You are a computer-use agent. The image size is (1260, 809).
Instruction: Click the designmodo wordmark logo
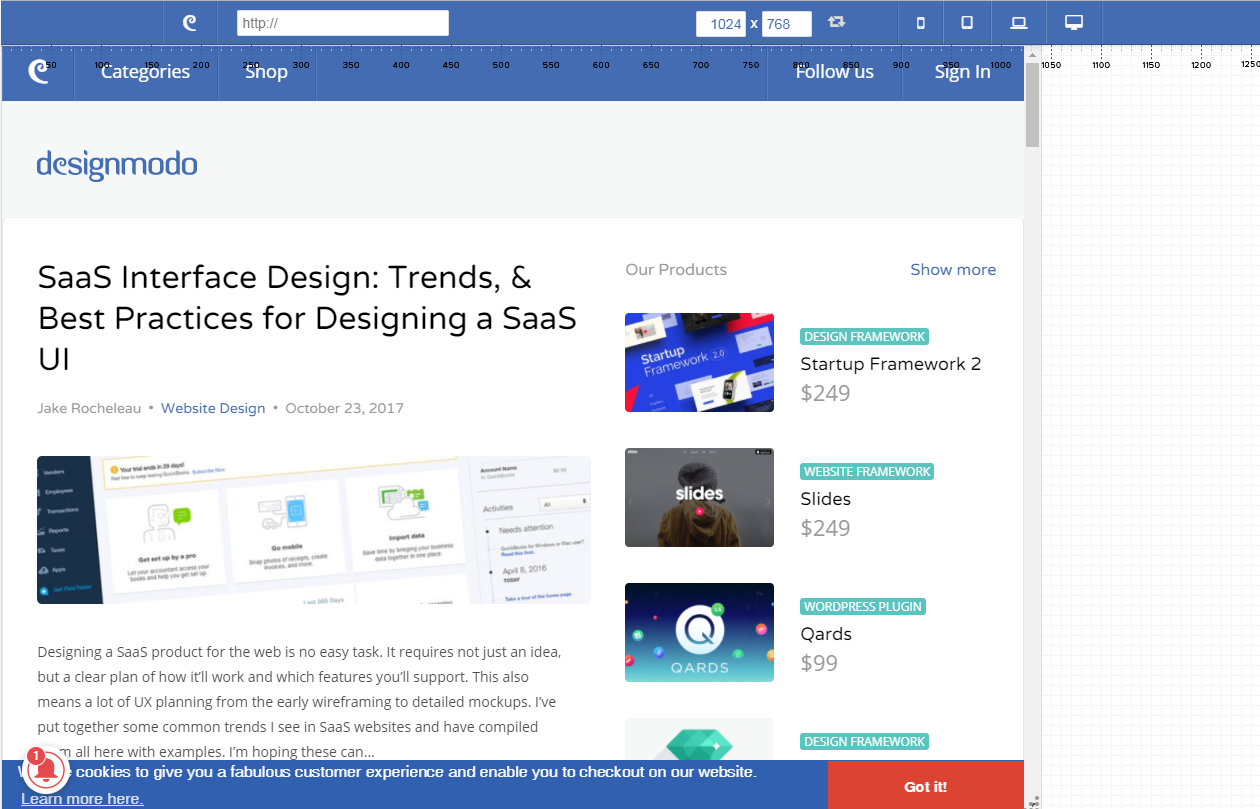pyautogui.click(x=117, y=164)
